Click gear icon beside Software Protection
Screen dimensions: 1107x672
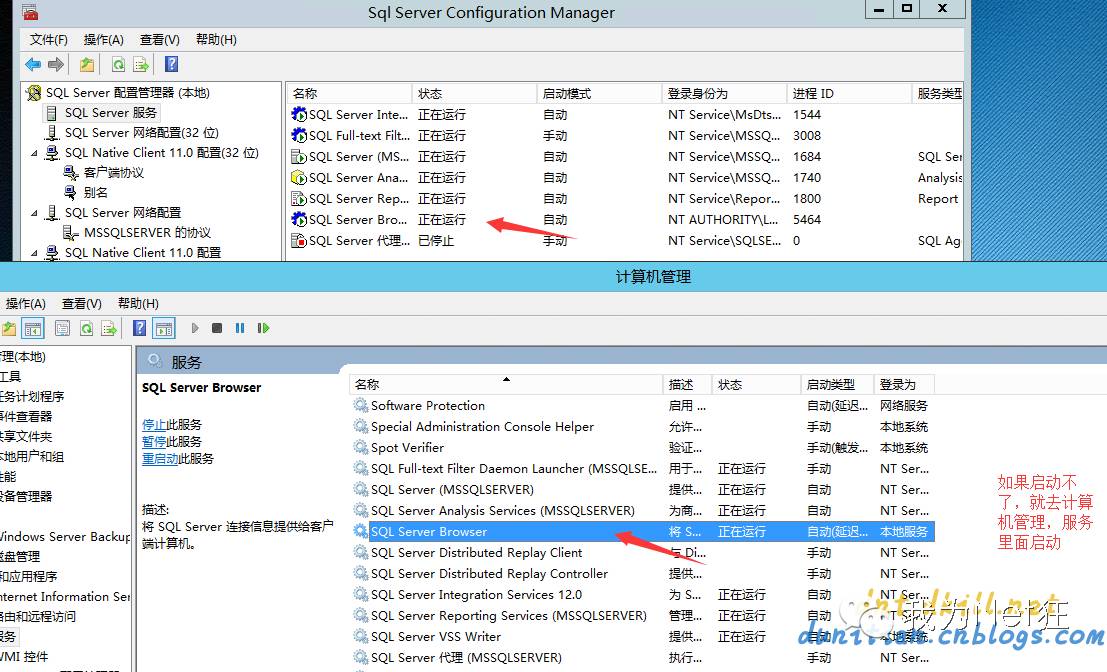coord(361,406)
